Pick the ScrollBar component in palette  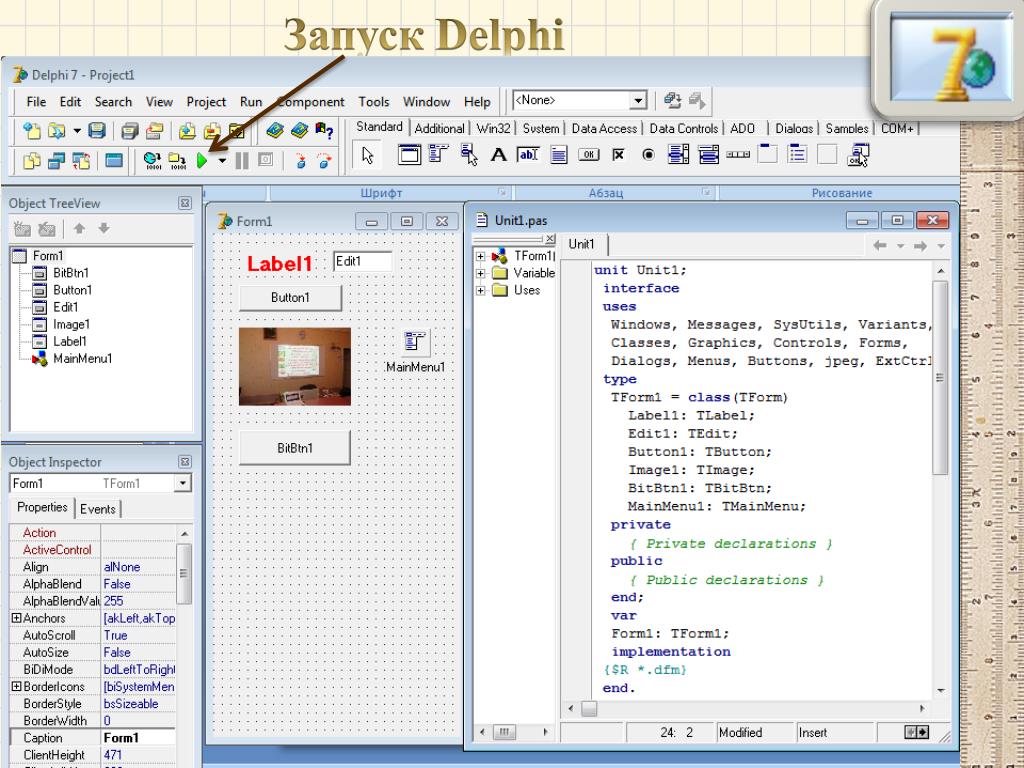pos(738,155)
